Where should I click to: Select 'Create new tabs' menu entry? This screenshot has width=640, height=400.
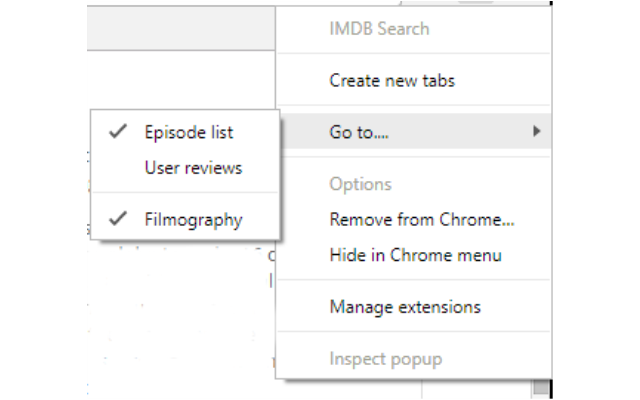413,80
